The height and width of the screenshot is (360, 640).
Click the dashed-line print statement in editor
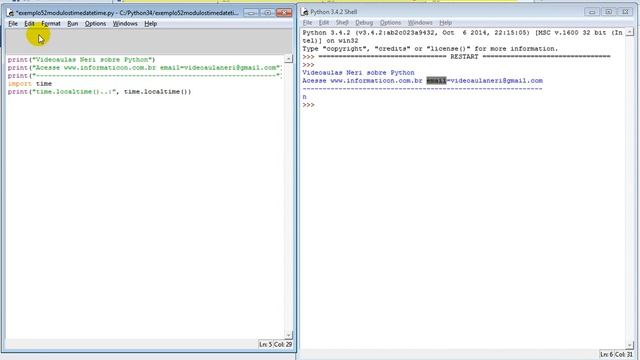tap(144, 76)
